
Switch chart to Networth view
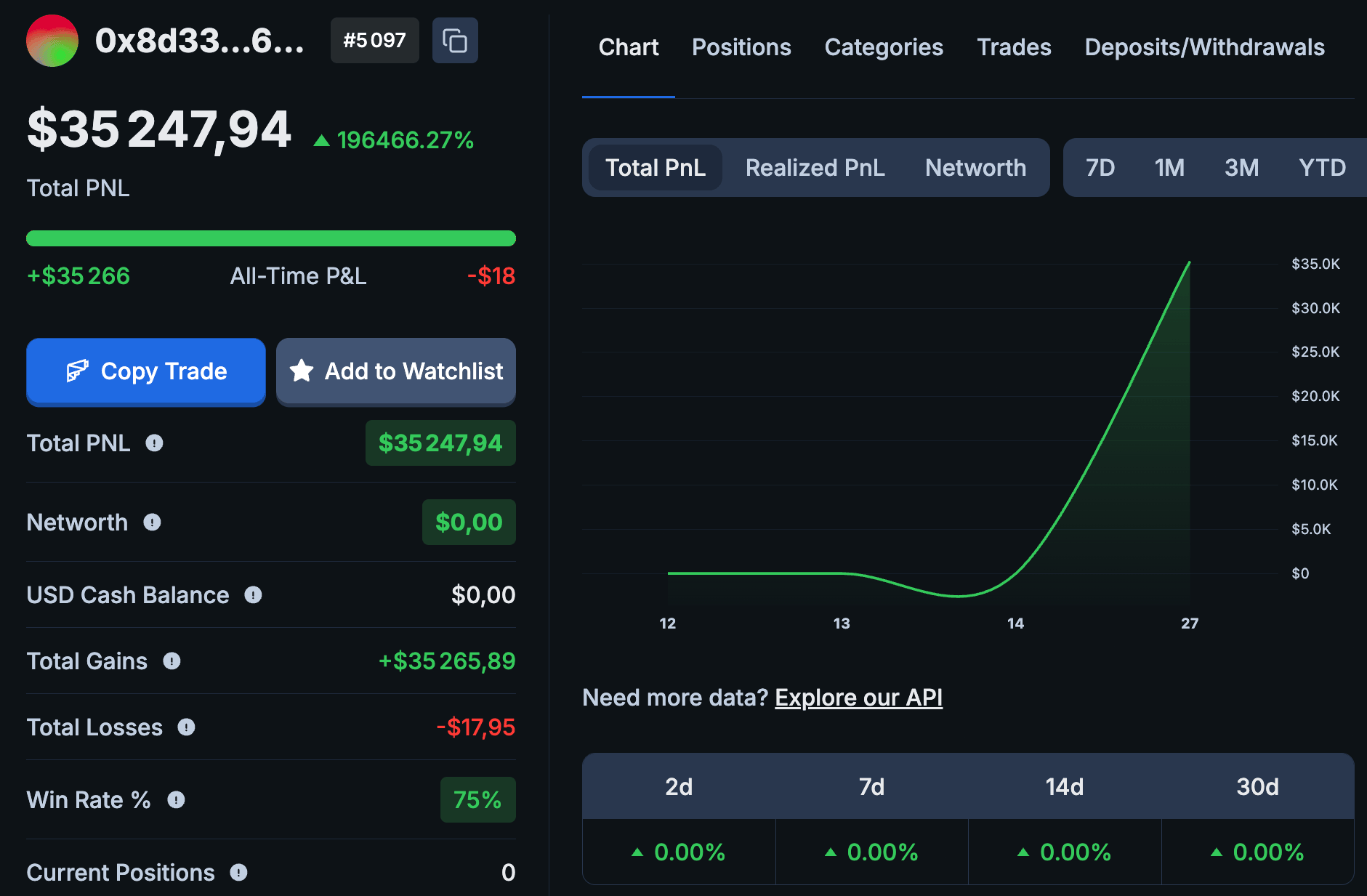tap(976, 167)
